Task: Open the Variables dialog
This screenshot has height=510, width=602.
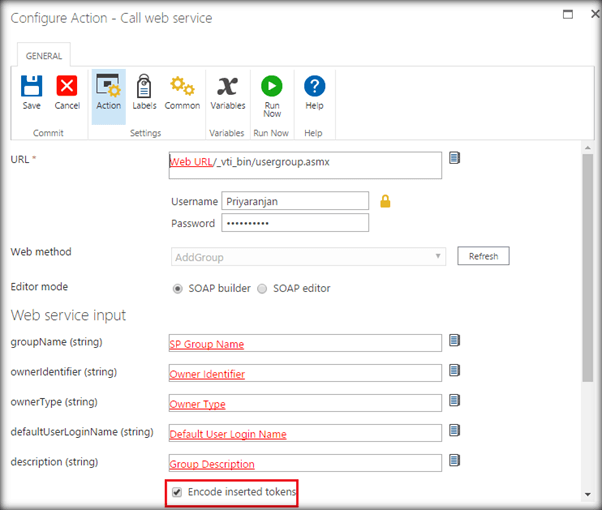Action: 228,92
